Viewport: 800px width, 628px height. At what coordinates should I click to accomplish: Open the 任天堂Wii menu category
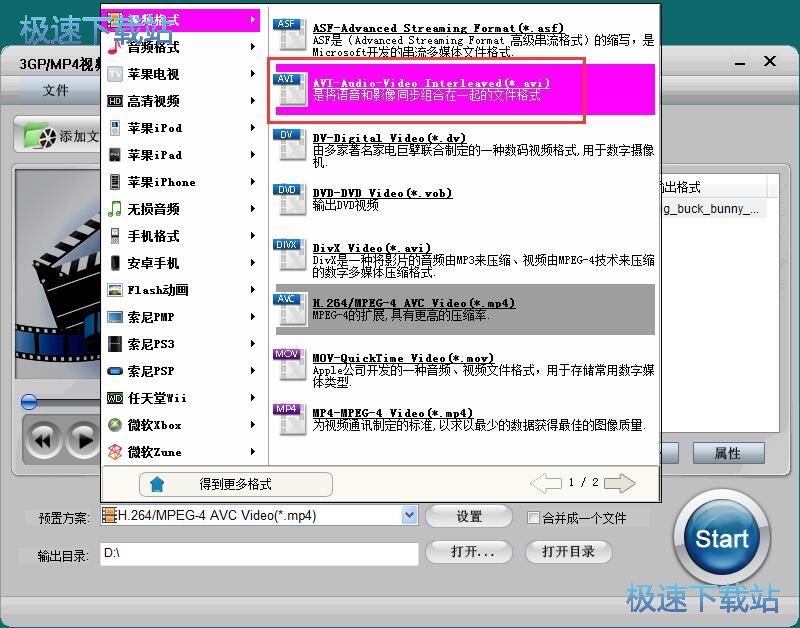point(182,398)
